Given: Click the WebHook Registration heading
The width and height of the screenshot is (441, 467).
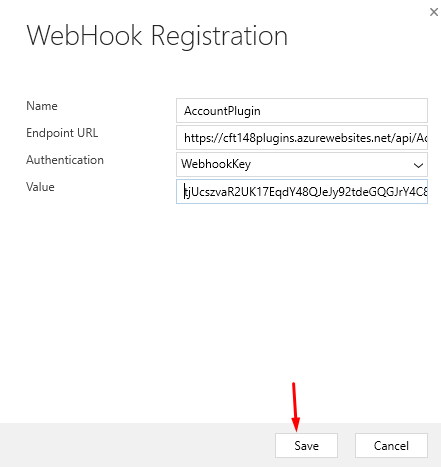Looking at the screenshot, I should tap(157, 36).
